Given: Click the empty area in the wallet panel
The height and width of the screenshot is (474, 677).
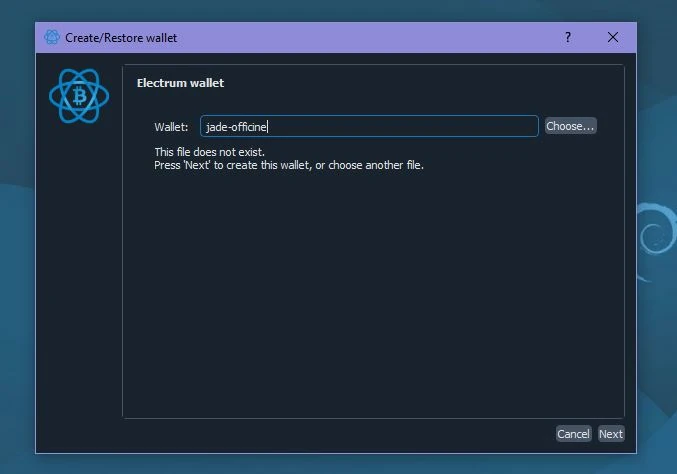Looking at the screenshot, I should coord(370,300).
